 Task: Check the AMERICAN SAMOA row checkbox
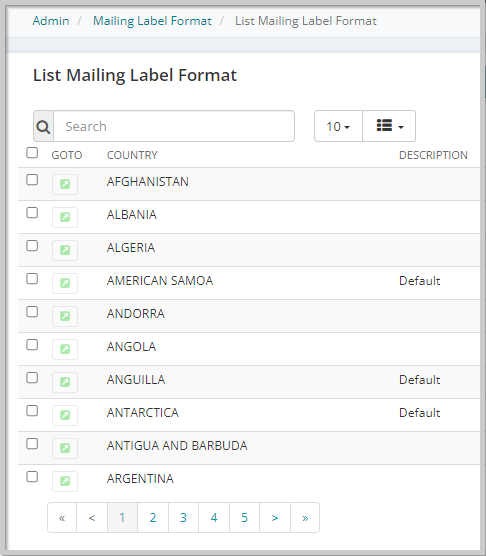(x=32, y=279)
